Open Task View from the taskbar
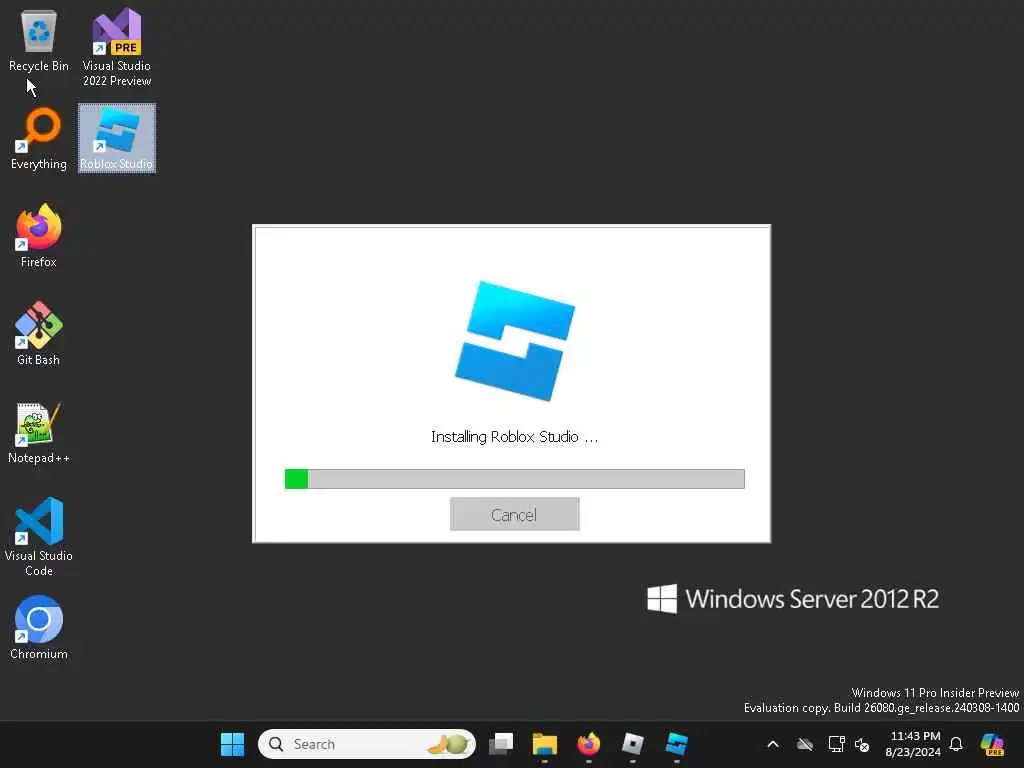 click(x=501, y=744)
